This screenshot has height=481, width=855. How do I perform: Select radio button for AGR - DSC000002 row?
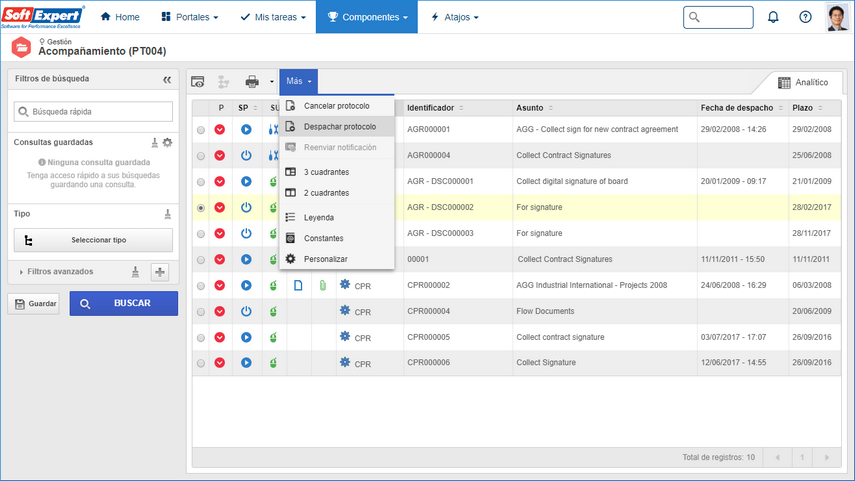tap(201, 208)
